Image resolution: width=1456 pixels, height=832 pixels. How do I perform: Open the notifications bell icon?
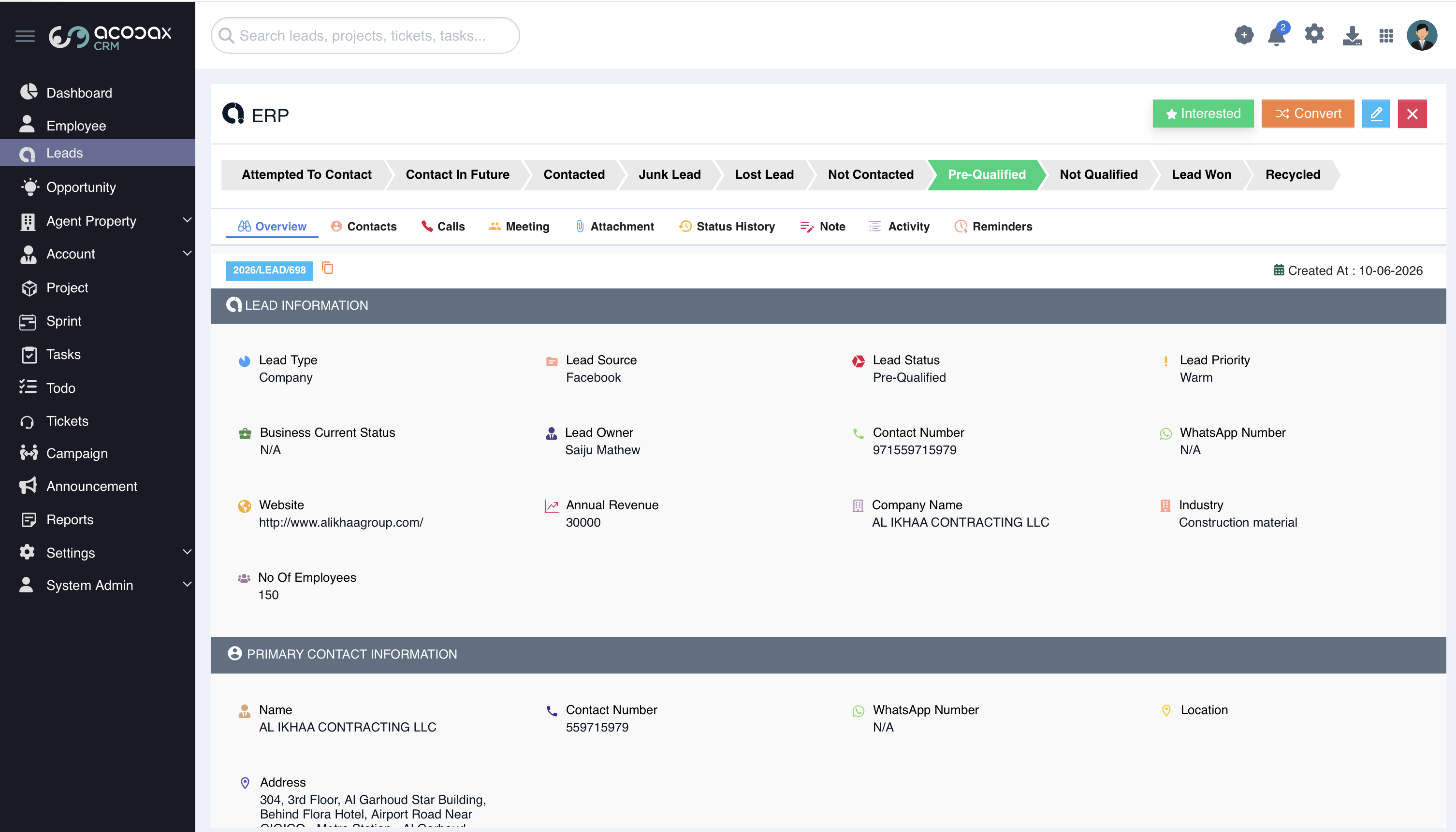coord(1277,35)
